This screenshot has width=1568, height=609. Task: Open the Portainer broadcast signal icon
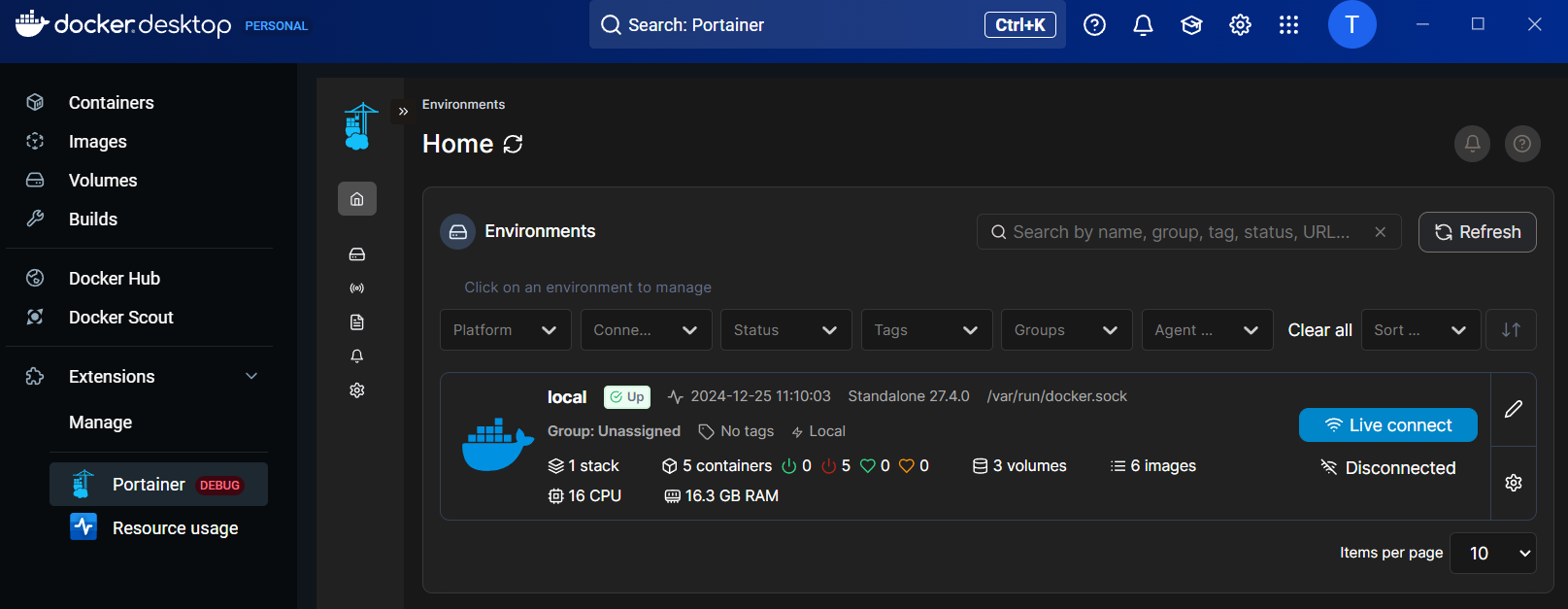pyautogui.click(x=357, y=288)
